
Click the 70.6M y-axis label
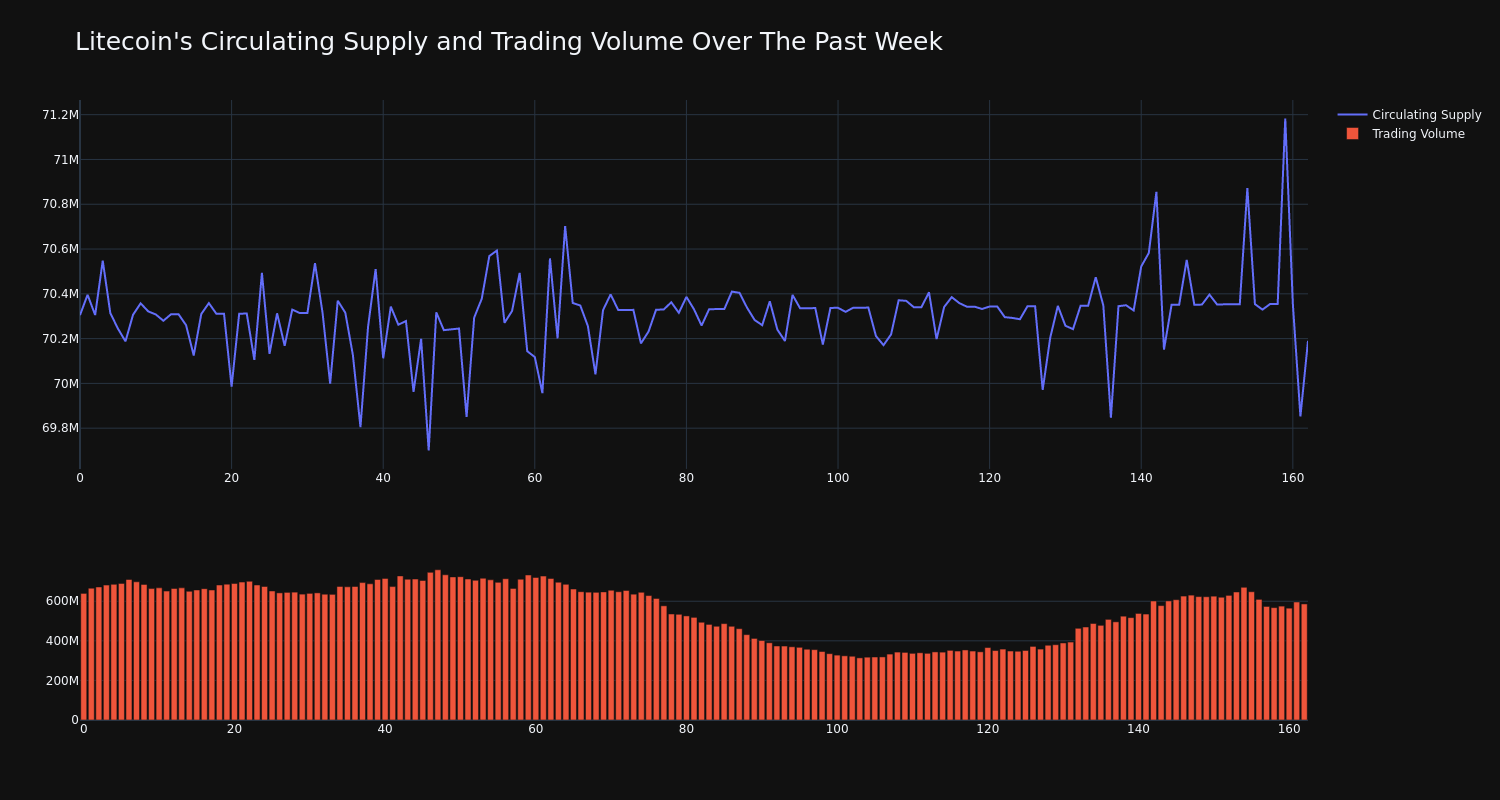(60, 249)
